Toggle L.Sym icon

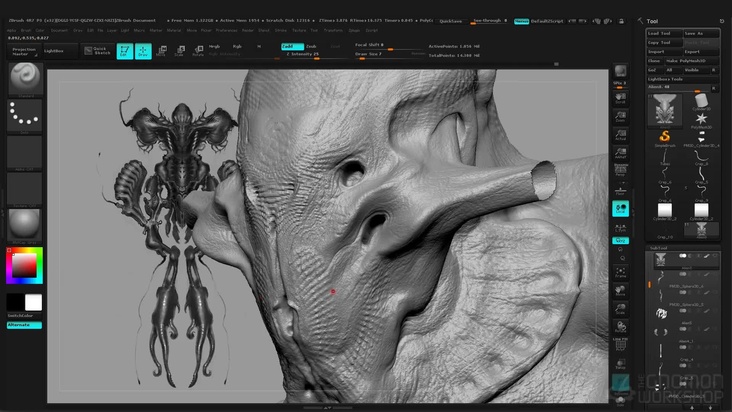(x=620, y=228)
